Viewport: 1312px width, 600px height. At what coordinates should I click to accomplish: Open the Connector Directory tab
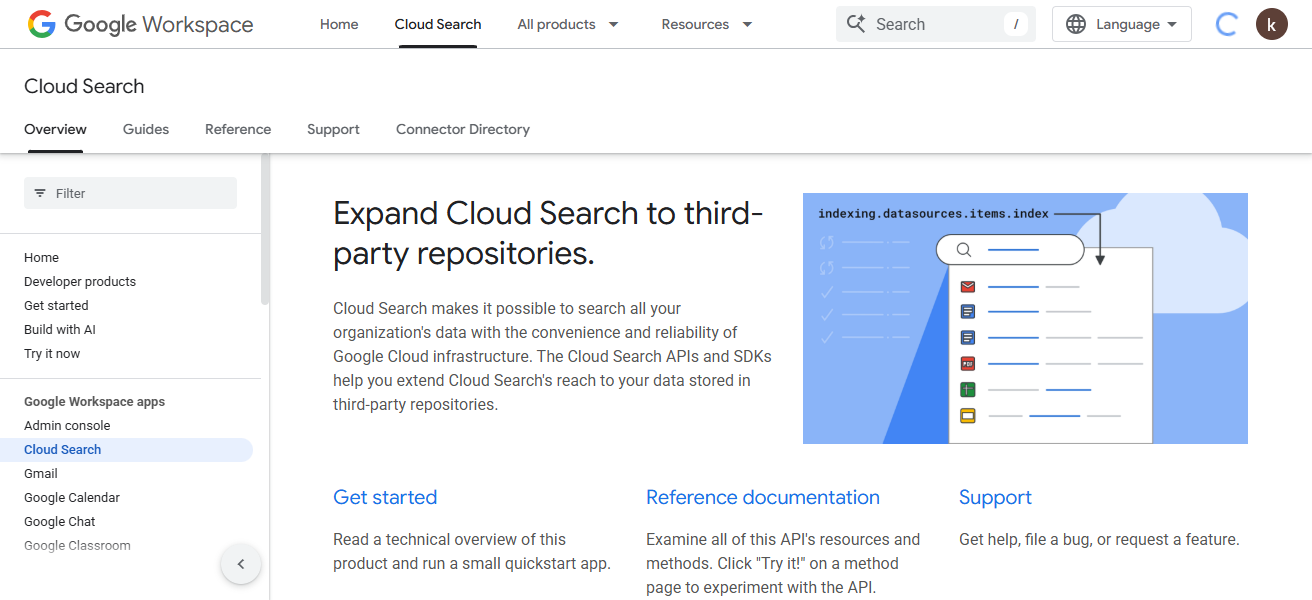pos(462,129)
